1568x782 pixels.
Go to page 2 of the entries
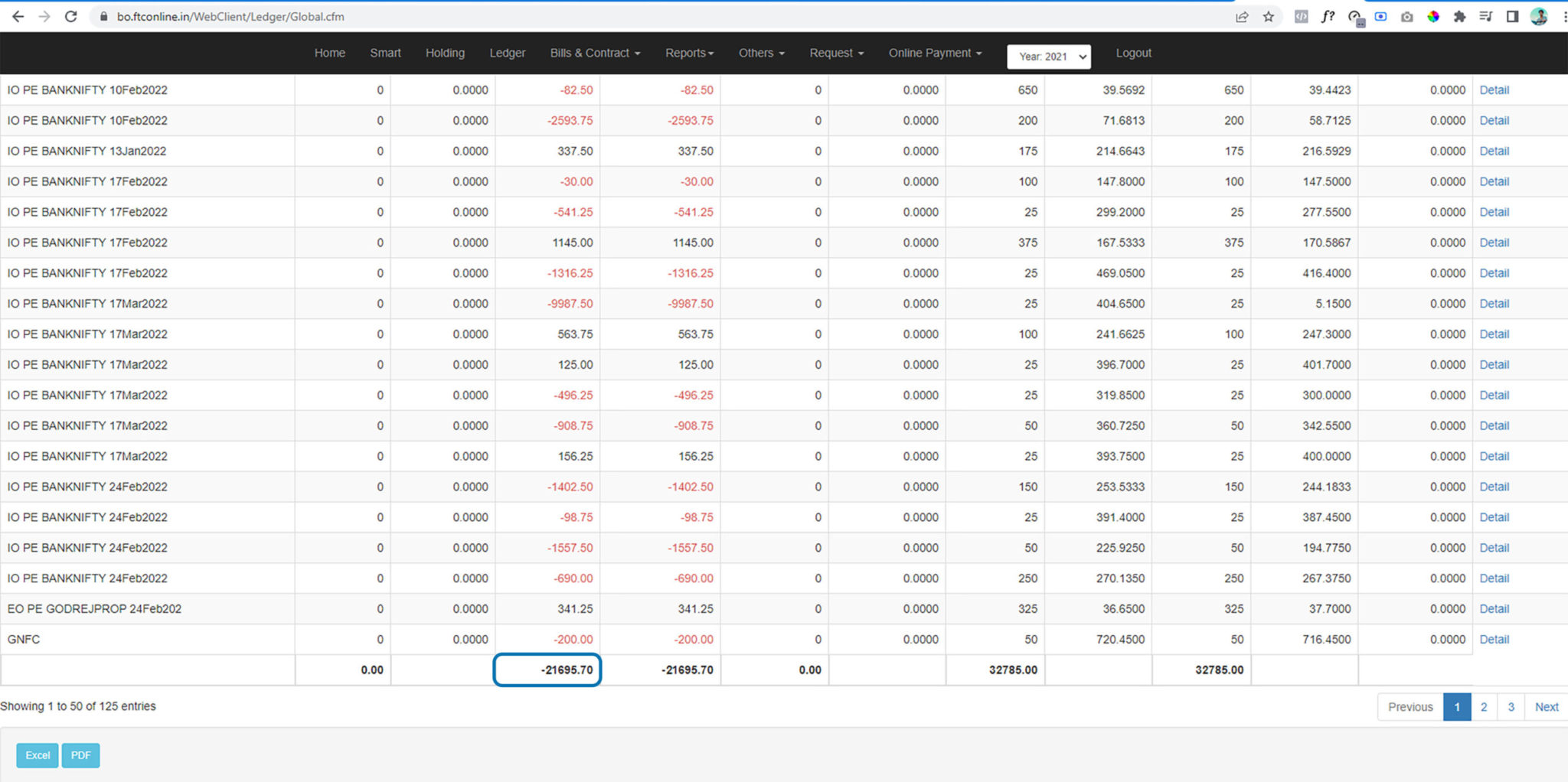pos(1484,707)
